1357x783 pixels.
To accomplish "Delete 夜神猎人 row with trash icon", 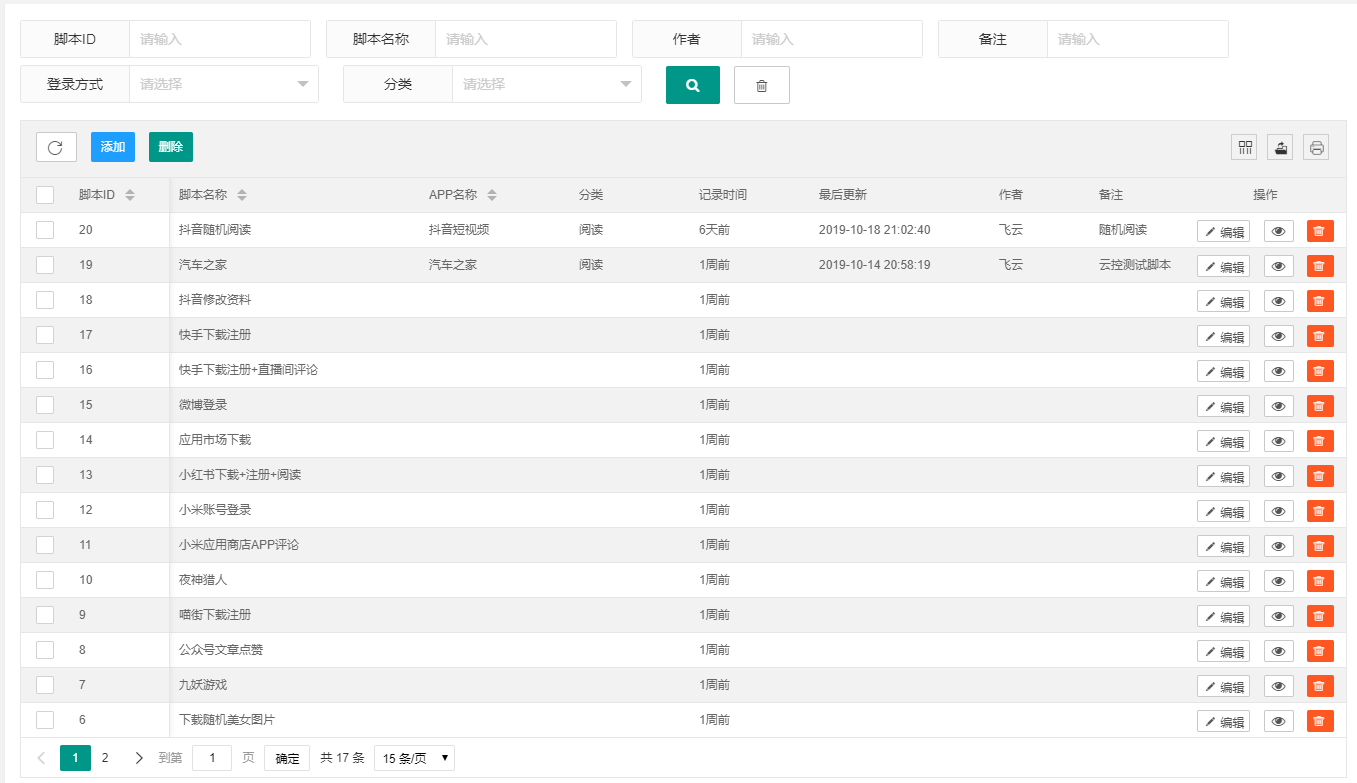I will pos(1320,581).
